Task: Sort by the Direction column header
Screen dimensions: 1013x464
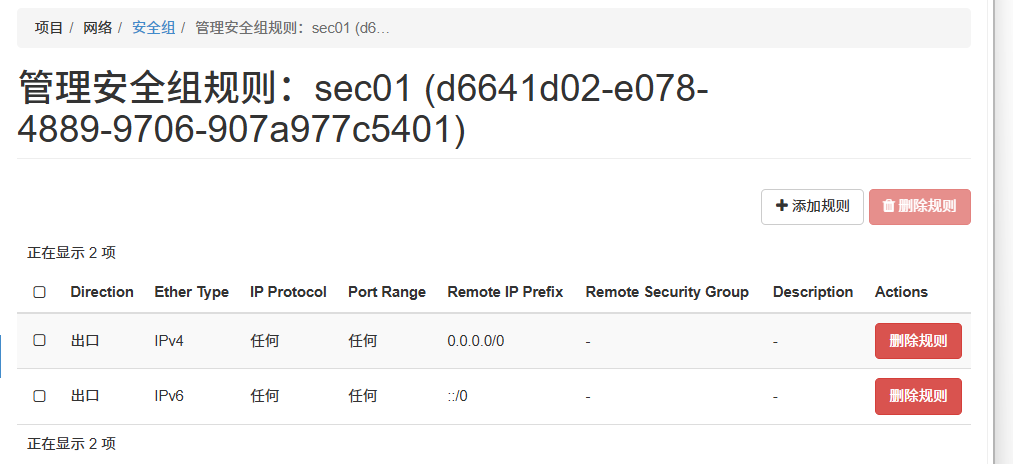Action: pyautogui.click(x=102, y=292)
